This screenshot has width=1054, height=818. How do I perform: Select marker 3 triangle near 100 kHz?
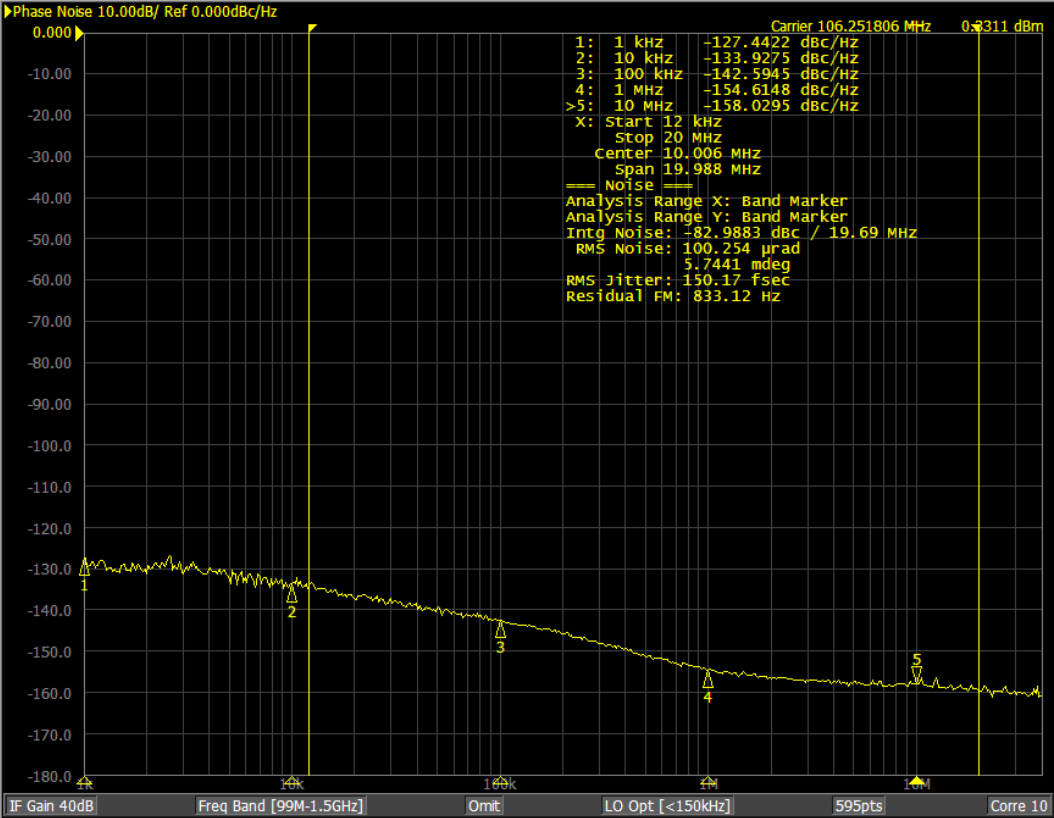coord(500,629)
